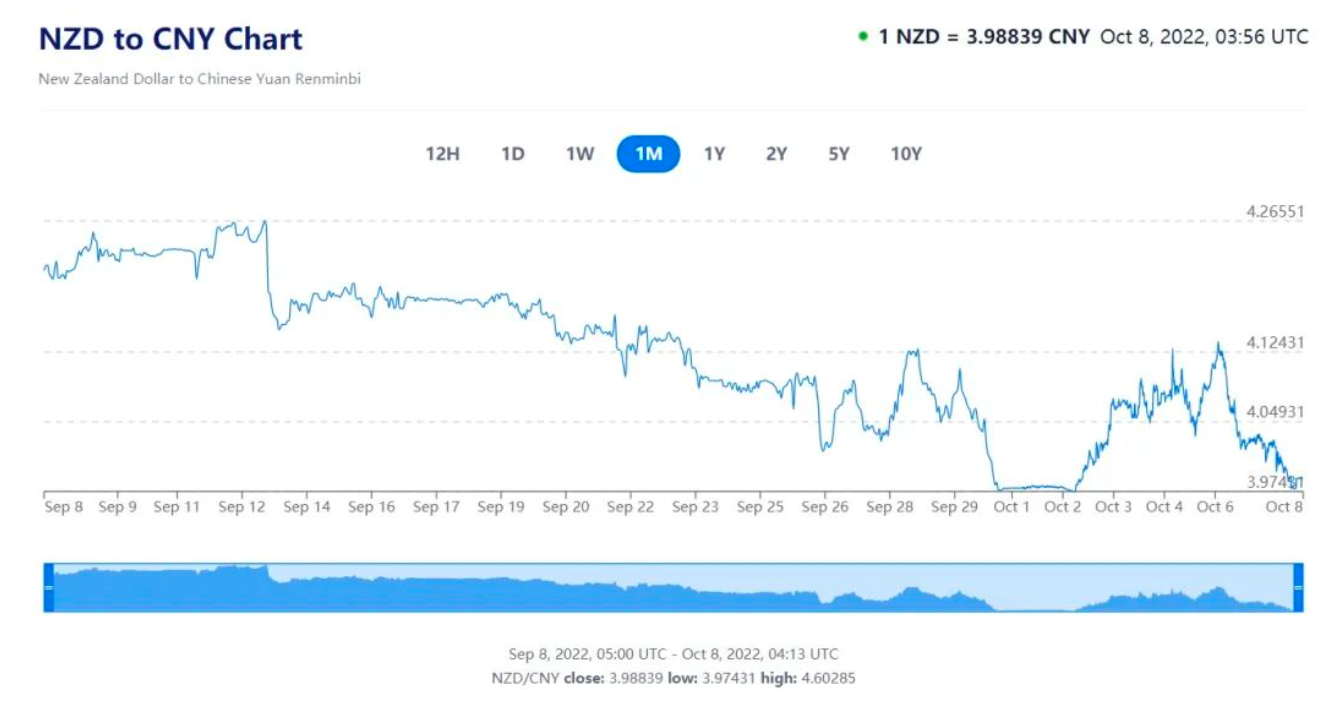
Task: Switch chart to 1D range
Action: point(513,154)
